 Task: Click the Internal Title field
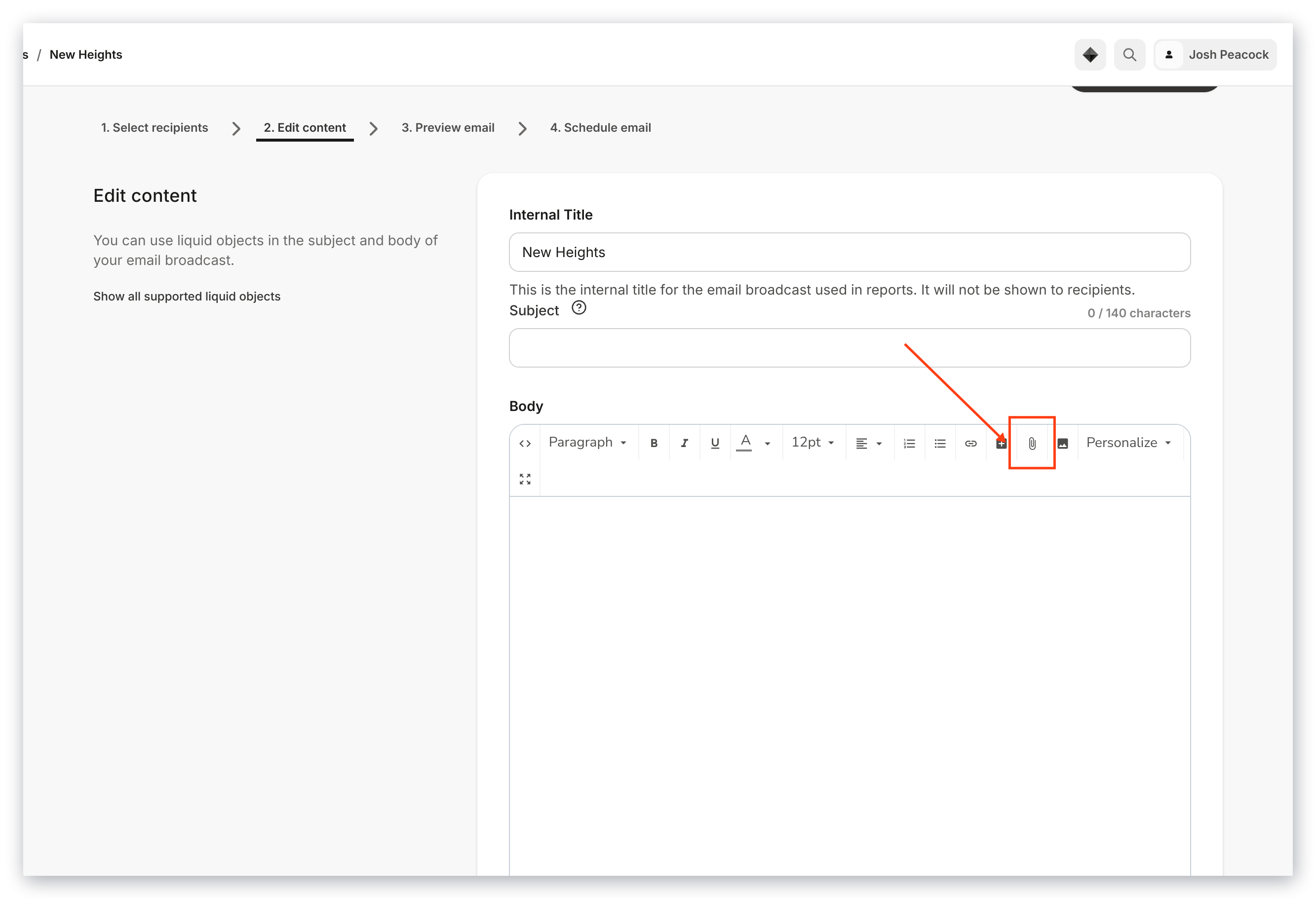[x=850, y=252]
